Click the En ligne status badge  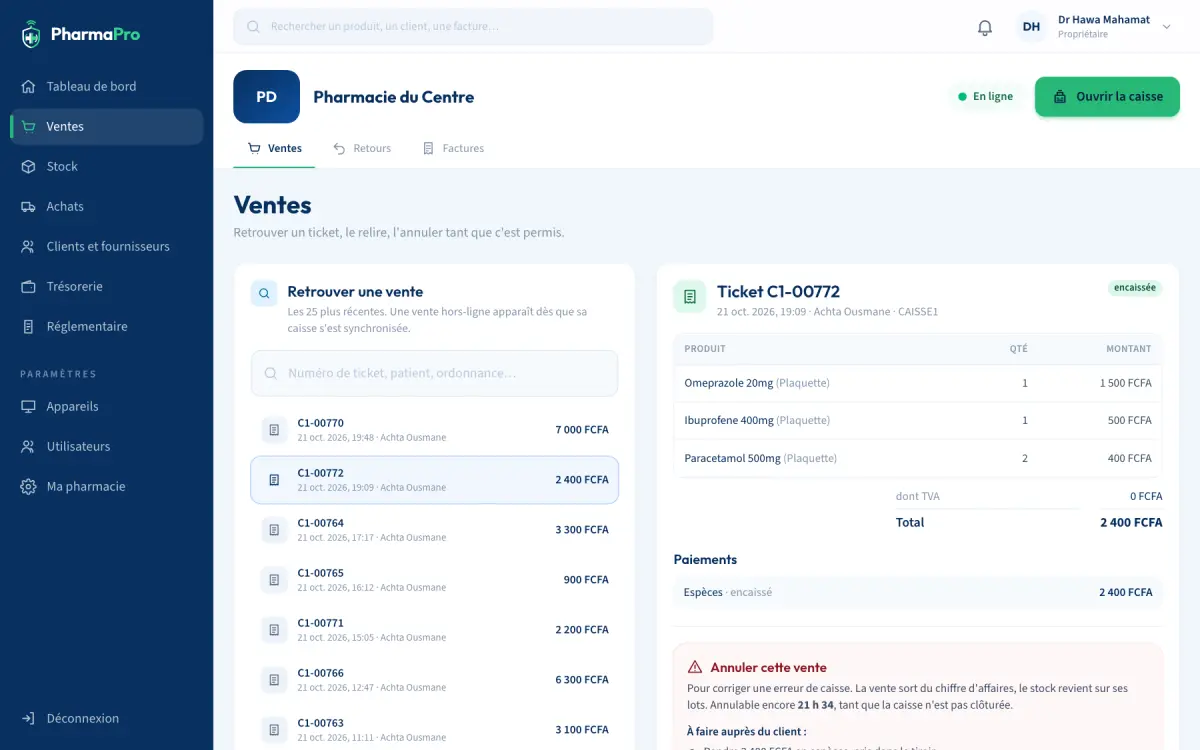[985, 97]
